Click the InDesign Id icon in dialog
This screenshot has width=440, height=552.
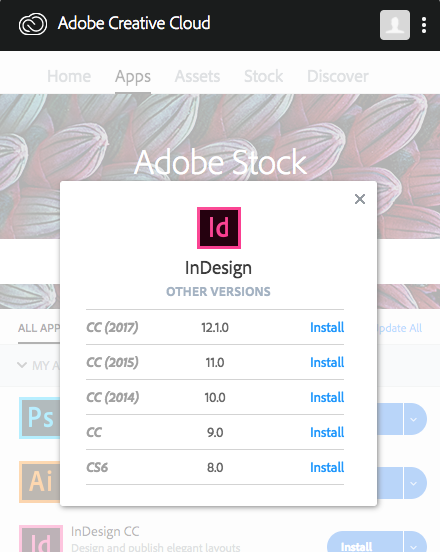[219, 228]
